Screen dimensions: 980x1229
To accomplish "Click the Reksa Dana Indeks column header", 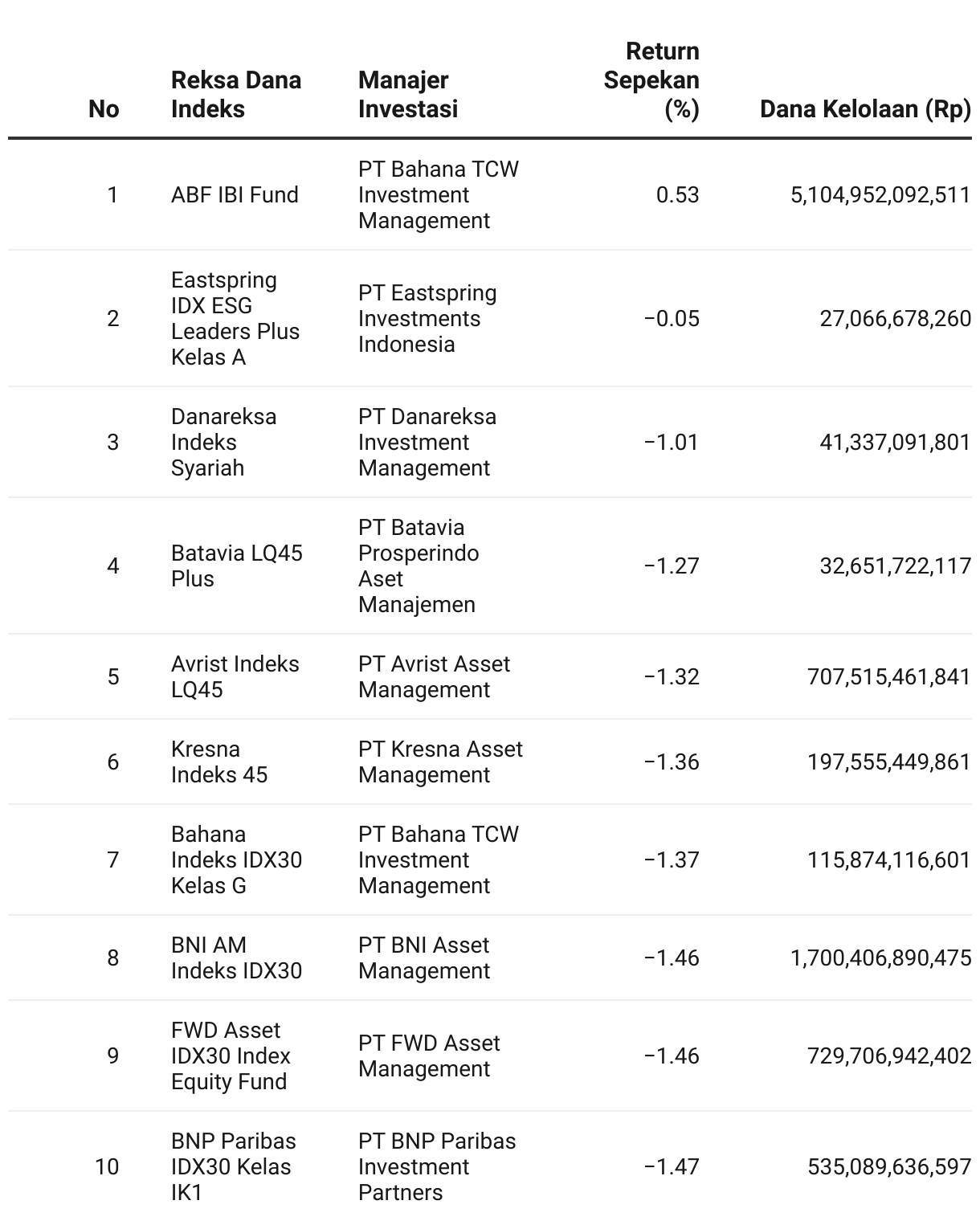I will 236,94.
